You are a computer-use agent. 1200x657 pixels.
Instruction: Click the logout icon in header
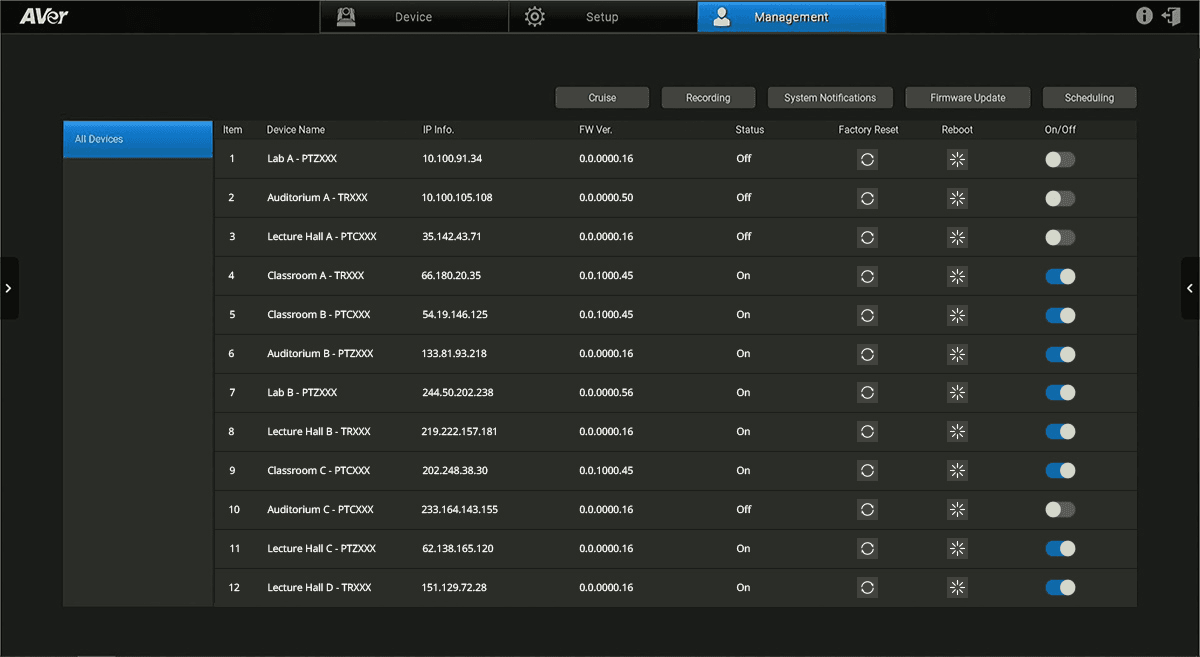click(1171, 16)
